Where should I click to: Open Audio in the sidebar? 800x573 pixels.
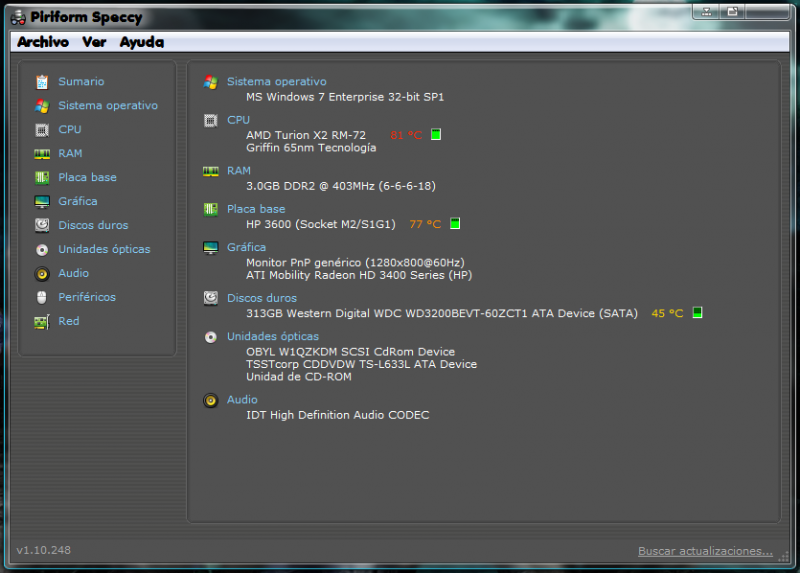[73, 273]
